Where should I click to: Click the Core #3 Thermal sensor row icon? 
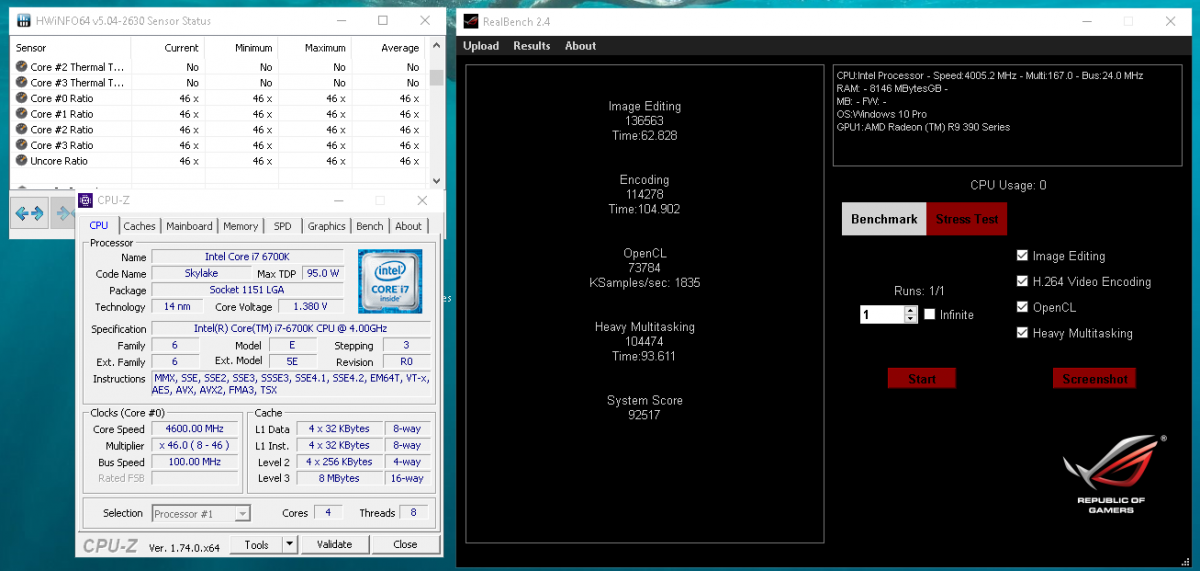(21, 83)
